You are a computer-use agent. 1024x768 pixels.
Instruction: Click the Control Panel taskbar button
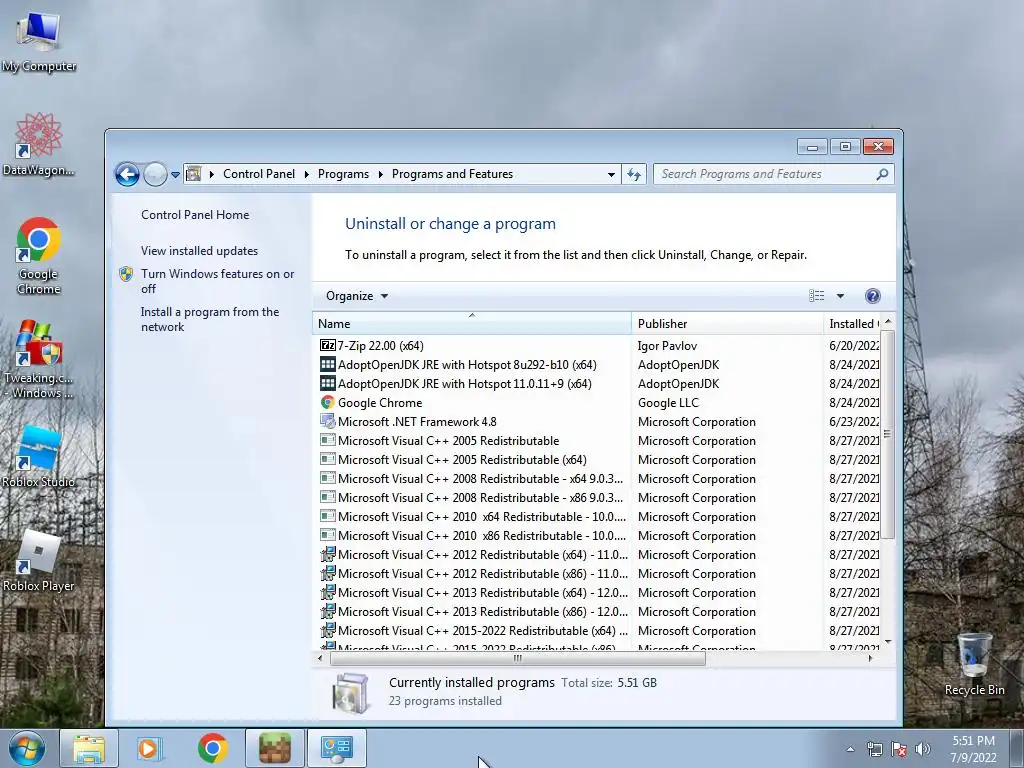tap(337, 748)
